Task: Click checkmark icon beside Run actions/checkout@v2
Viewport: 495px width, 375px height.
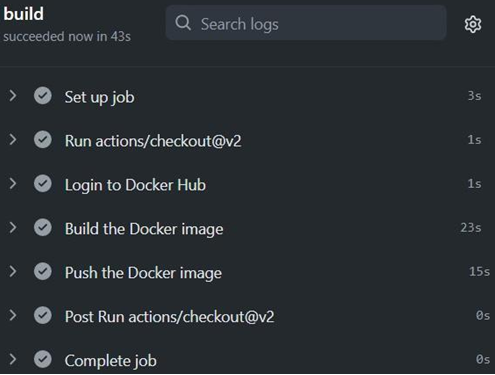Action: [43, 140]
